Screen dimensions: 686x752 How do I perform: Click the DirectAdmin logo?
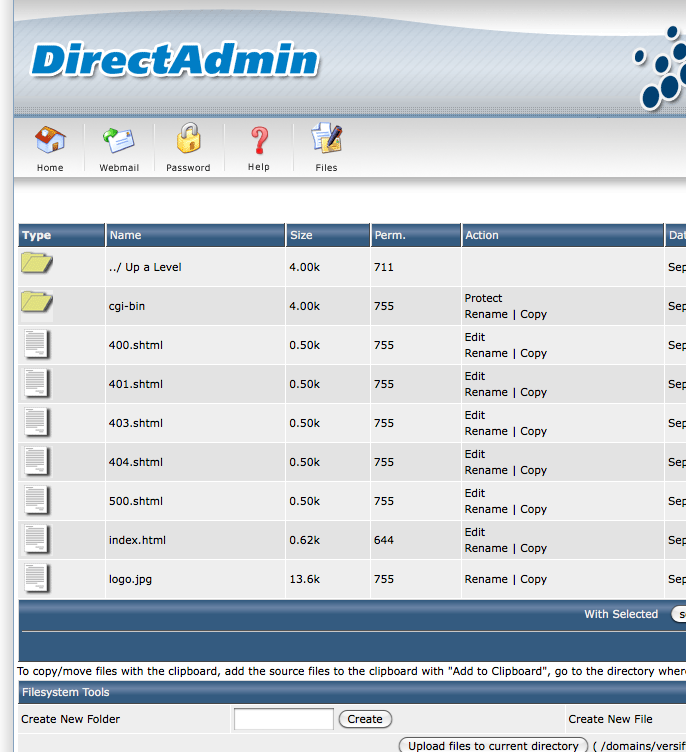pos(175,59)
